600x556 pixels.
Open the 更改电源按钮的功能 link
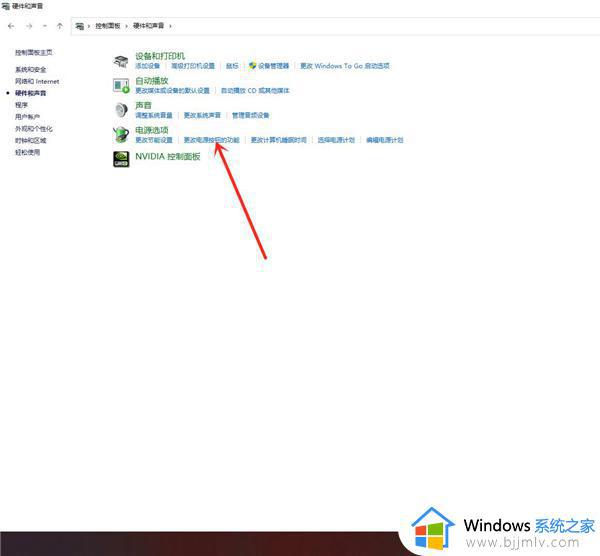212,140
